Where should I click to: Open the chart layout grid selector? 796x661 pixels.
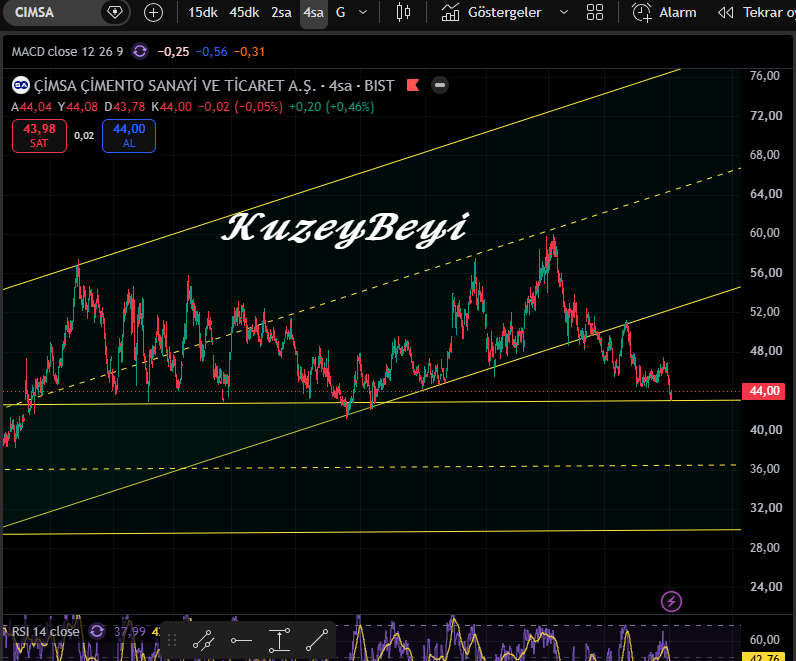point(595,12)
